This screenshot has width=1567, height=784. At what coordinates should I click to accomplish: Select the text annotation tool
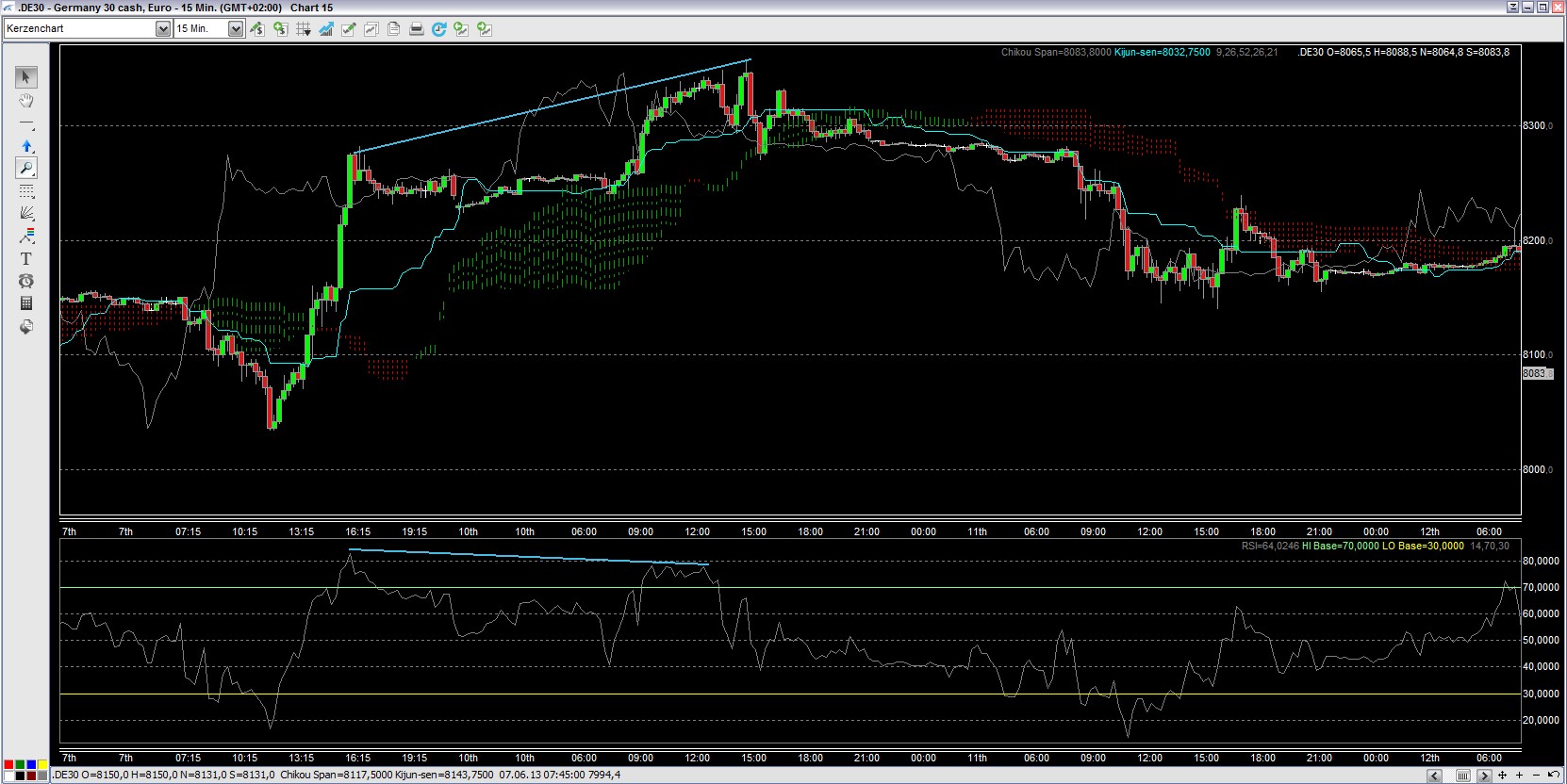click(26, 258)
